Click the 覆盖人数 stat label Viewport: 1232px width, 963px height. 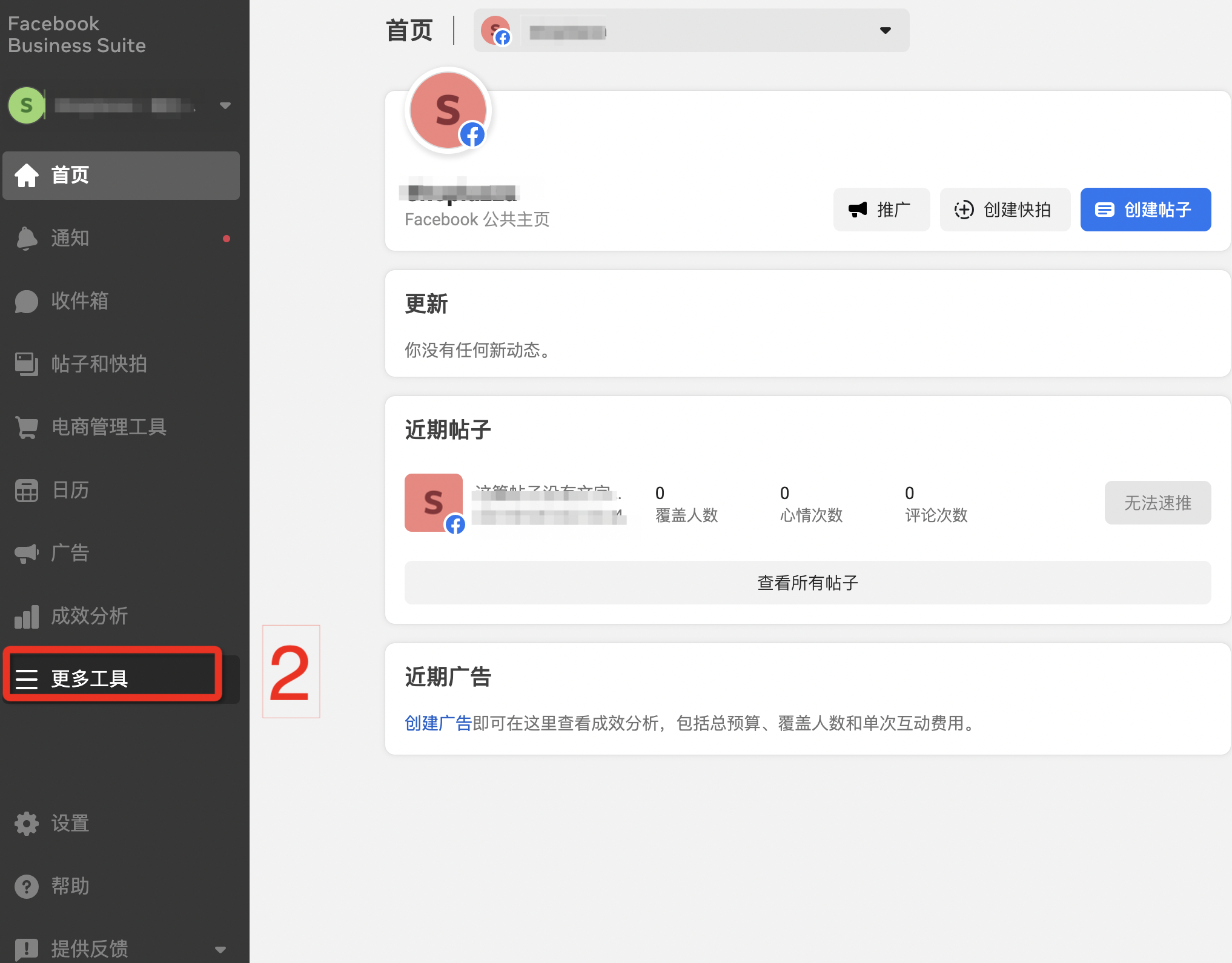coord(687,515)
